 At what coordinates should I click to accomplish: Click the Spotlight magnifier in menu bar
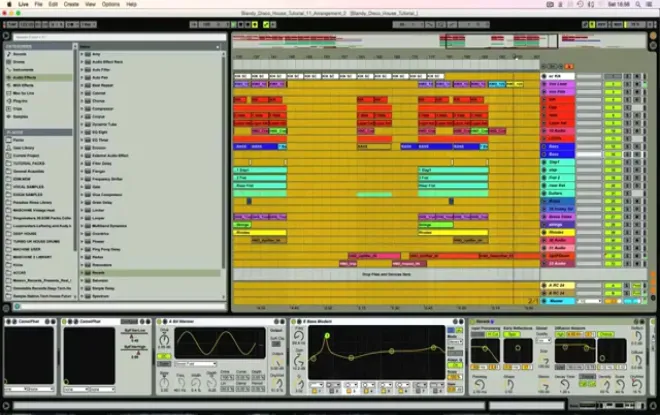638,4
